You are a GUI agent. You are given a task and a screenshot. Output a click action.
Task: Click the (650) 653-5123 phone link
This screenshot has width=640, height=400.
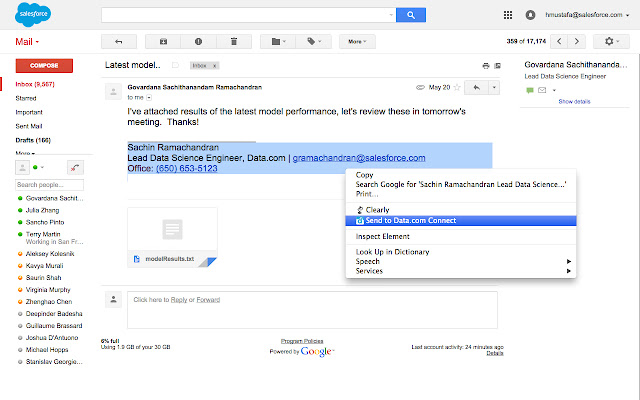tap(187, 169)
